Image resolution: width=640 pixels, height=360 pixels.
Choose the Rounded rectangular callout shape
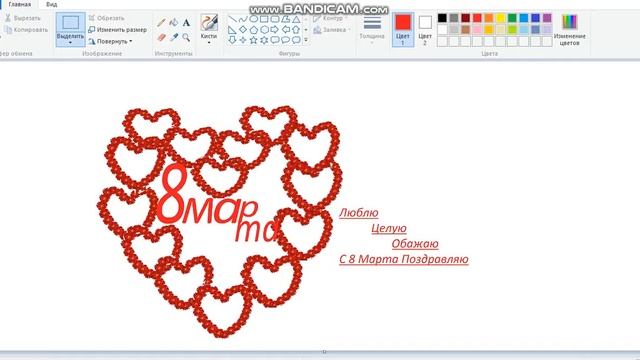(275, 40)
